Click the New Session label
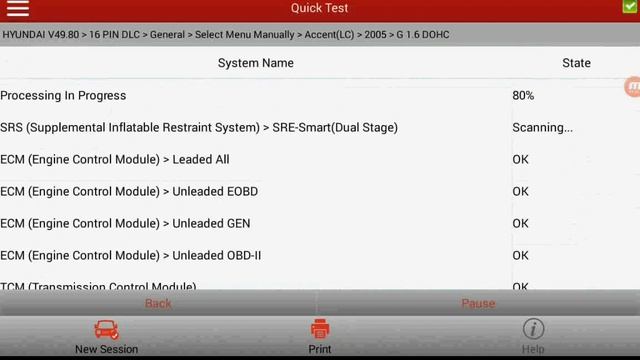This screenshot has width=640, height=360. pos(107,349)
